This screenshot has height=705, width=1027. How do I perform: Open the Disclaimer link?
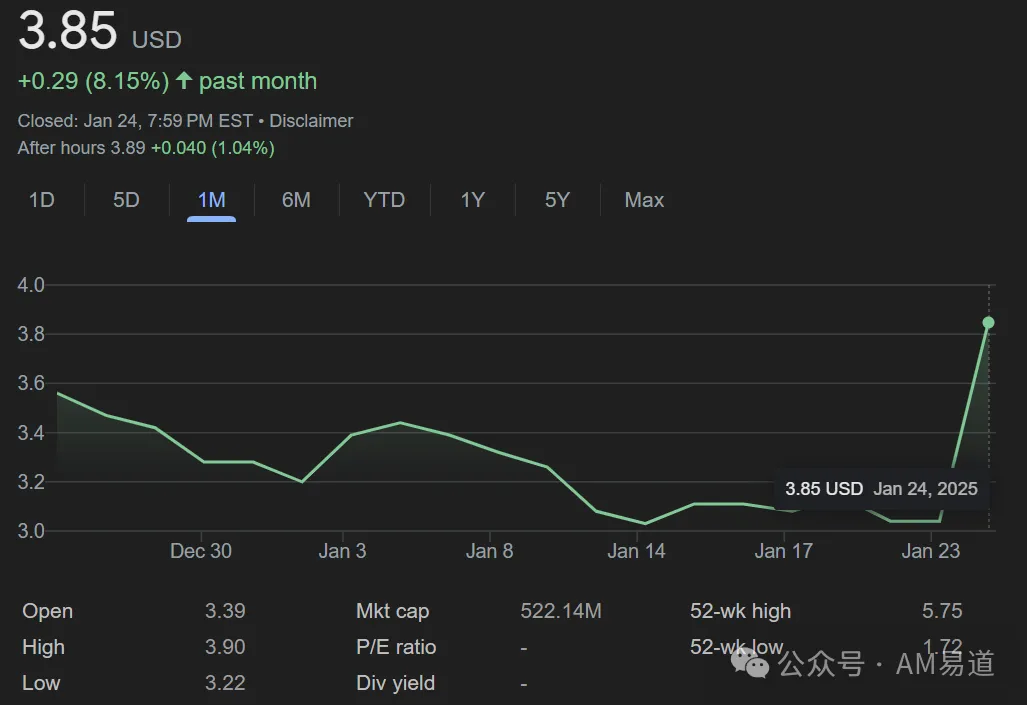click(x=311, y=121)
